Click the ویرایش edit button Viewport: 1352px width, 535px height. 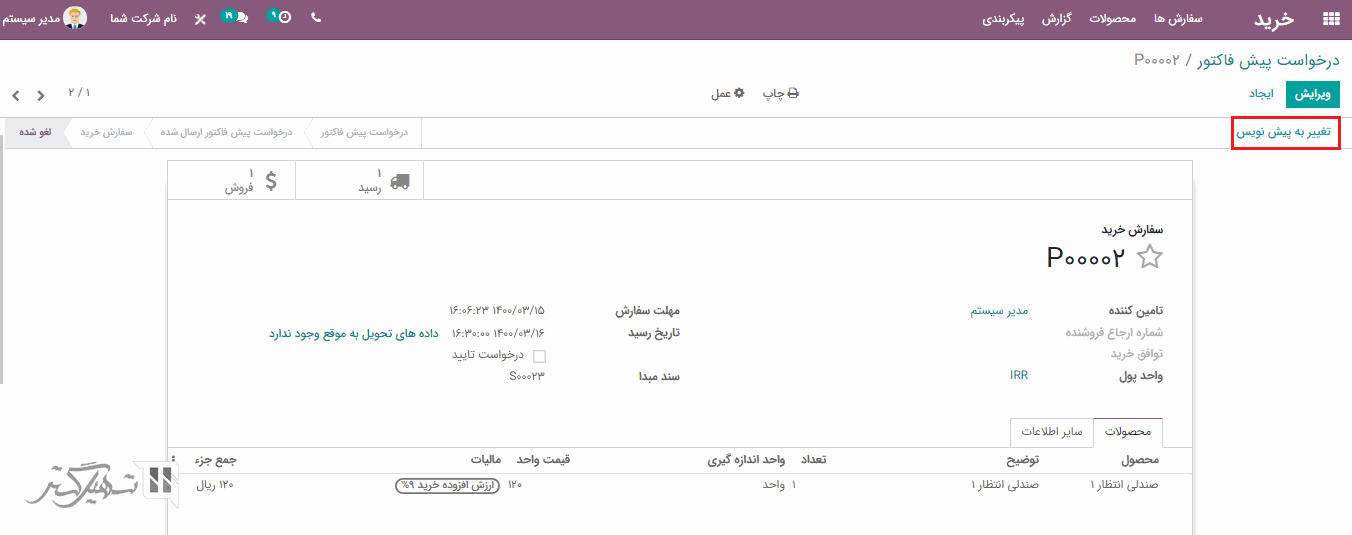tap(1312, 94)
